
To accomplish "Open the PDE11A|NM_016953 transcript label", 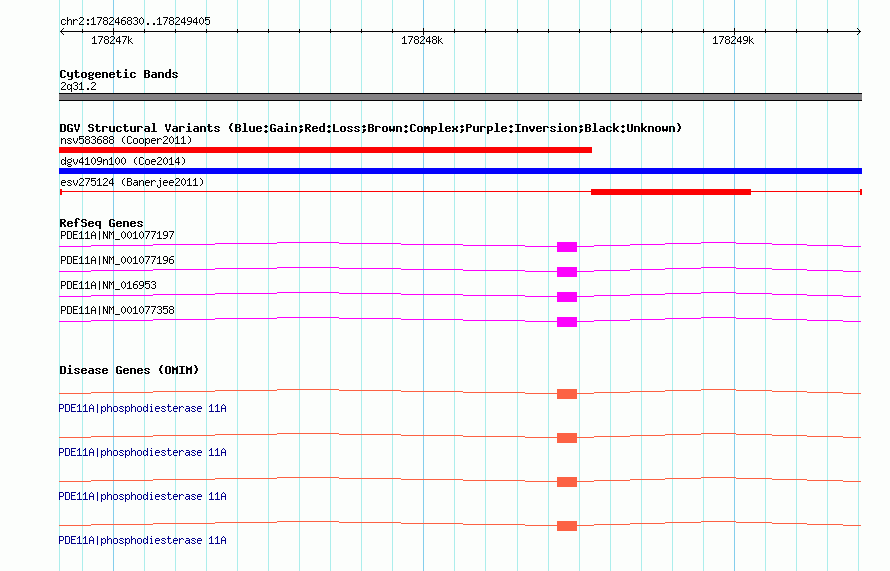I will tap(108, 285).
